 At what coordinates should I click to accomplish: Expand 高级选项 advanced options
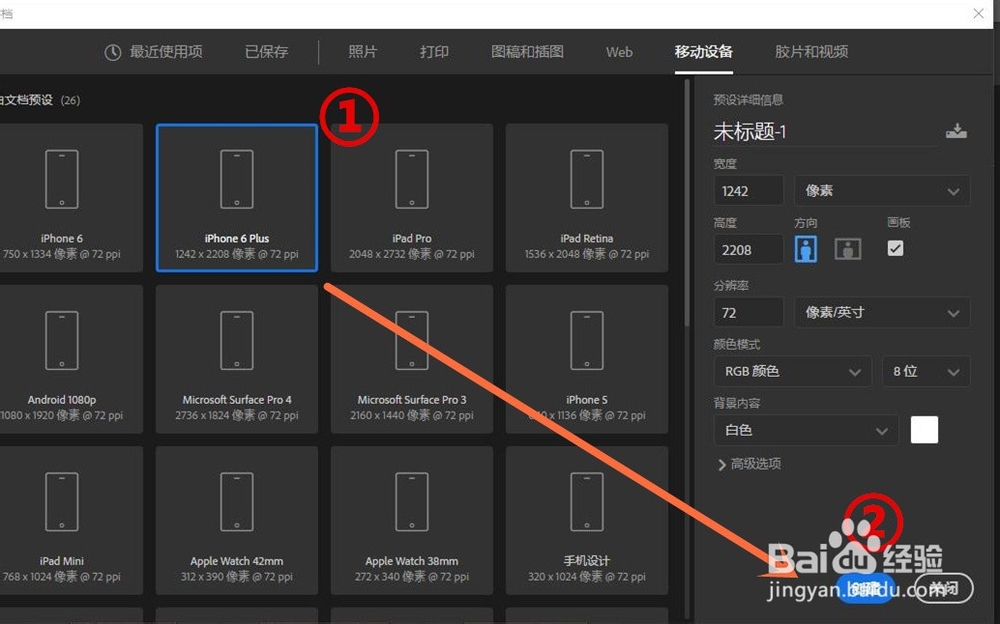tap(749, 464)
